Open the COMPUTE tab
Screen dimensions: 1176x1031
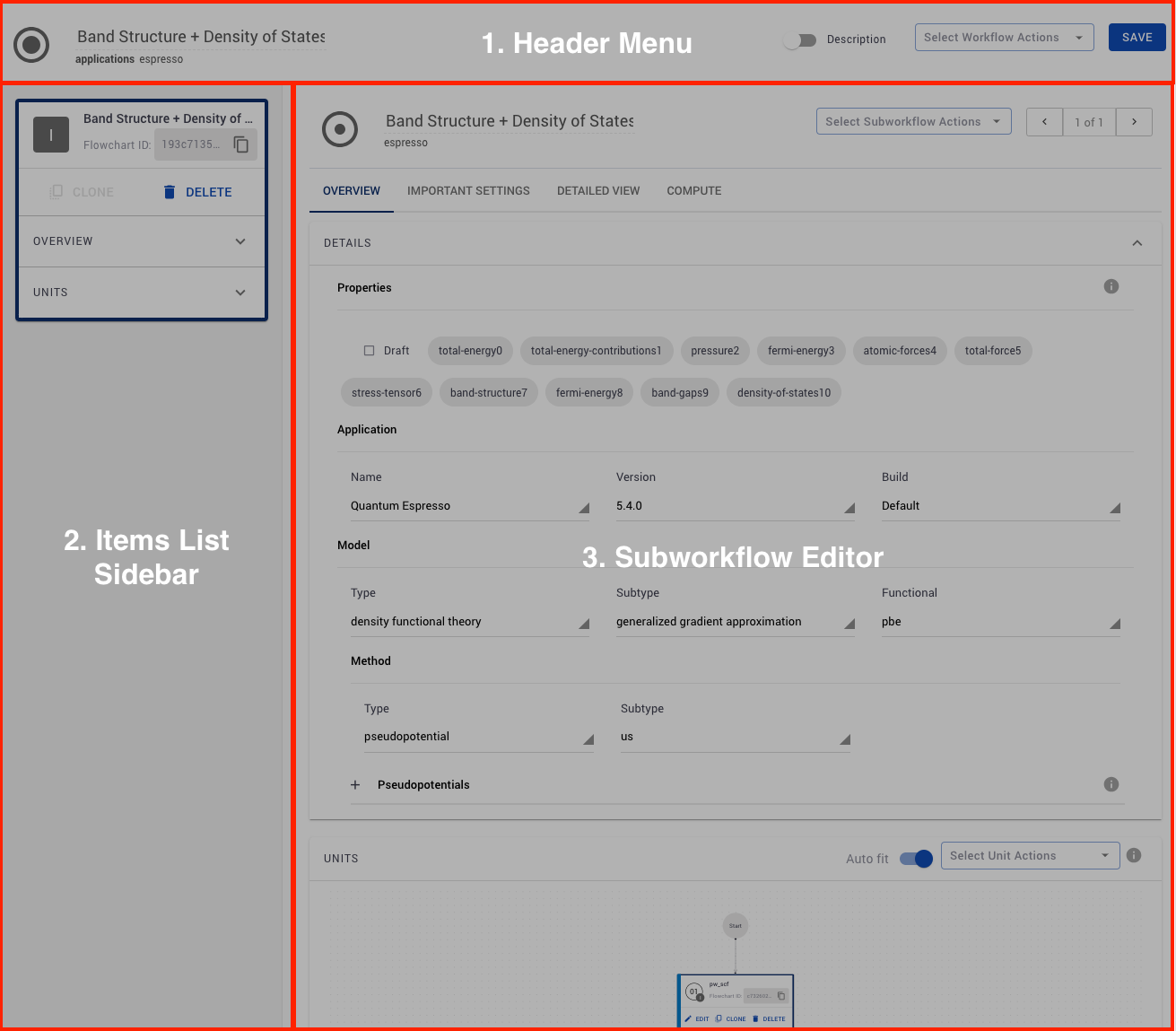[693, 191]
